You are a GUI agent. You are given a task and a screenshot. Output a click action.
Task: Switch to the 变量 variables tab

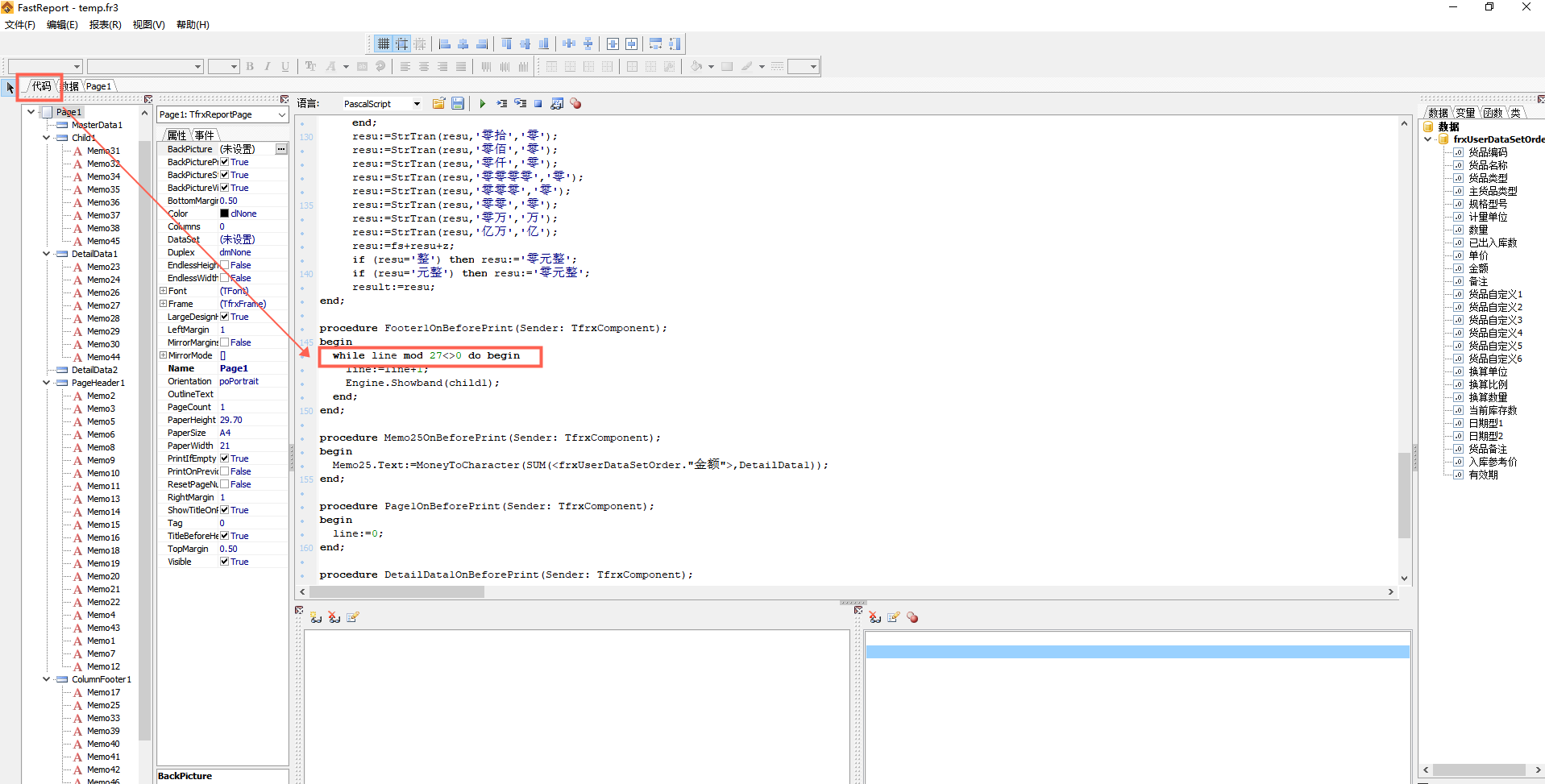pyautogui.click(x=1465, y=113)
